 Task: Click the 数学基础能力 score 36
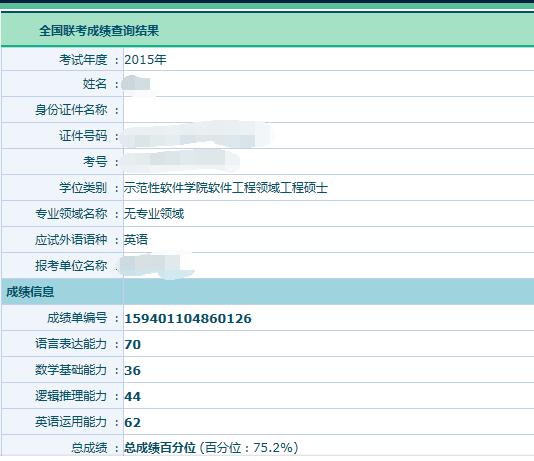click(132, 370)
